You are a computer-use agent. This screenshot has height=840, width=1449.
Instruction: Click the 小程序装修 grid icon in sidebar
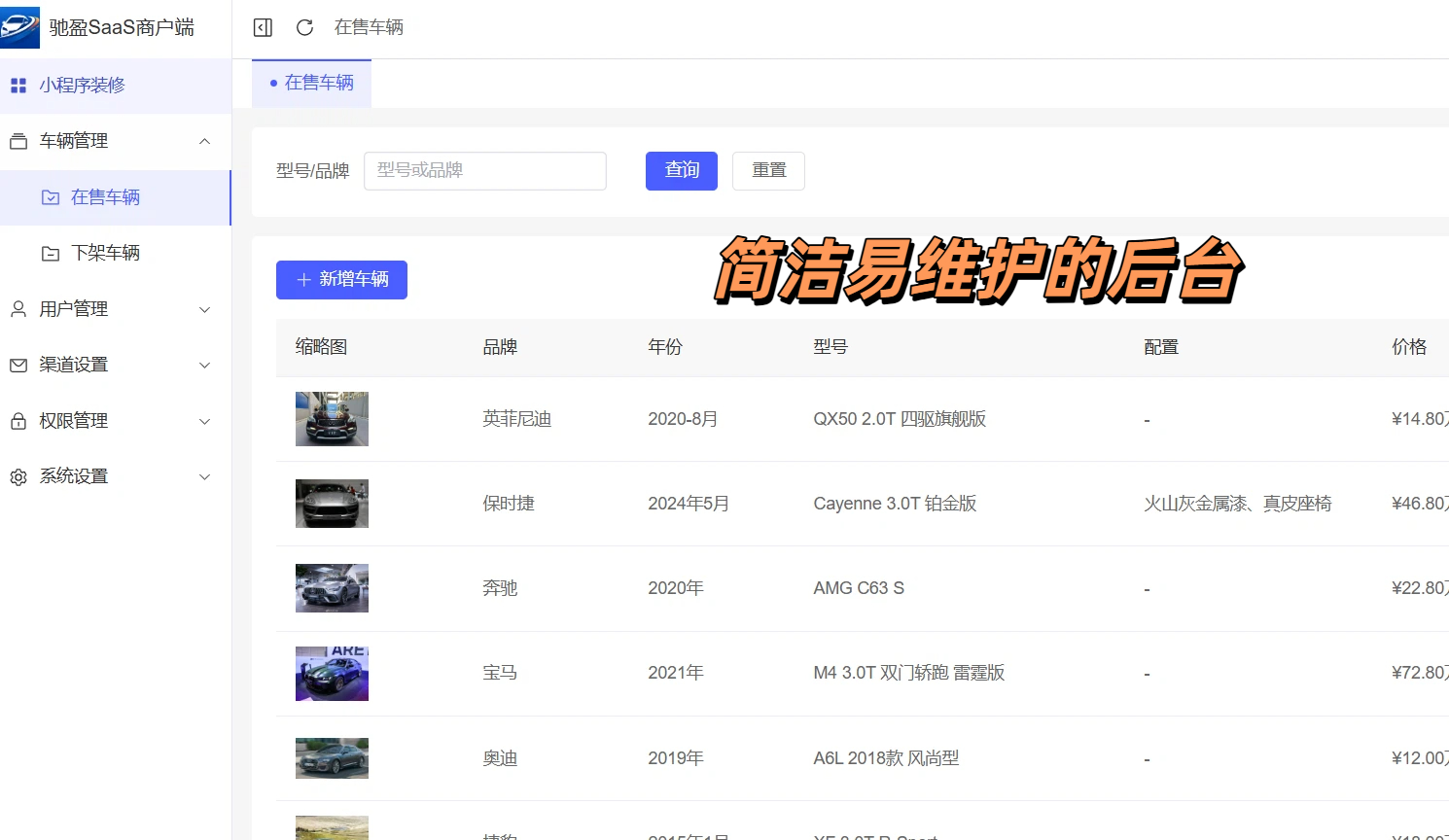click(18, 86)
